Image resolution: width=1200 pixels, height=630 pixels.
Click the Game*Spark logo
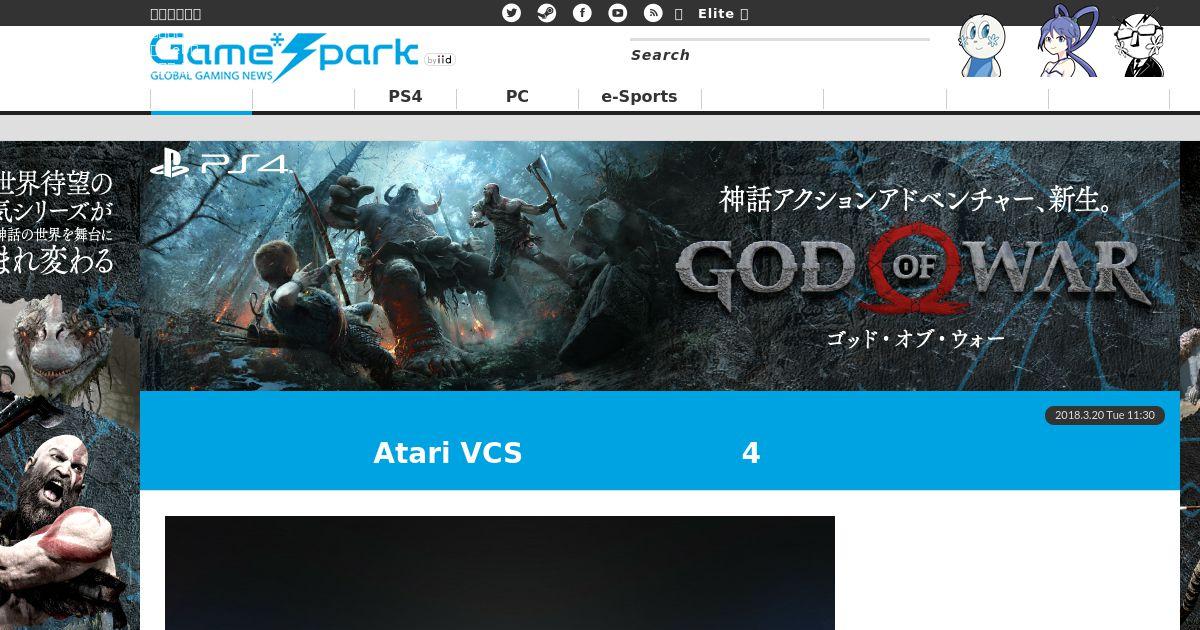click(284, 56)
